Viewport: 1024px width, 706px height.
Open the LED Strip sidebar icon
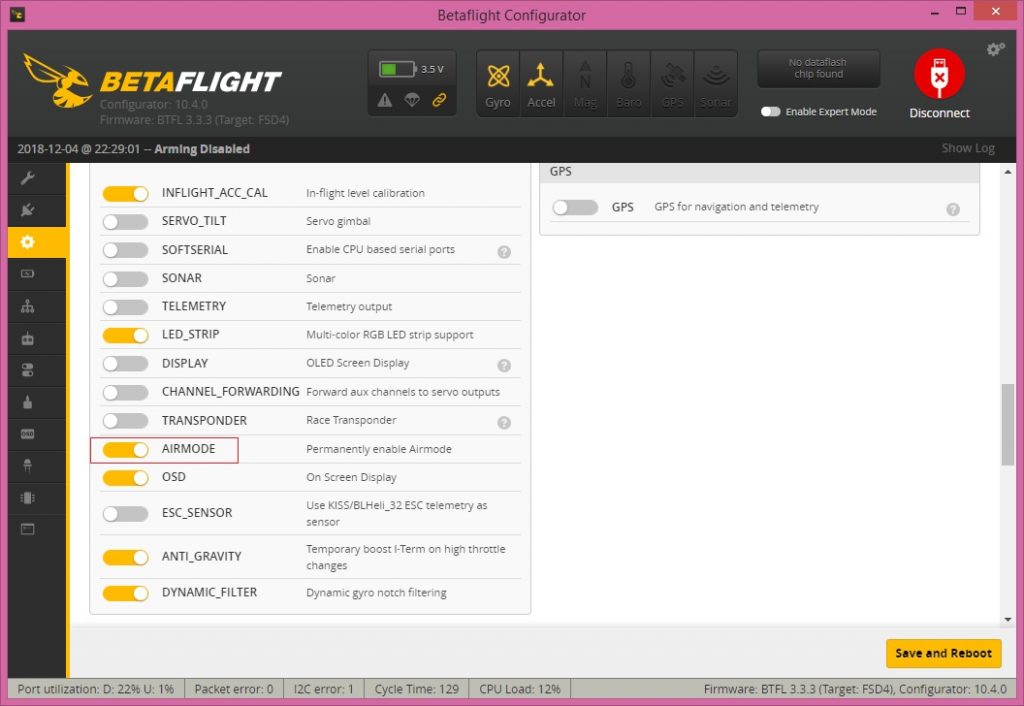(x=27, y=466)
